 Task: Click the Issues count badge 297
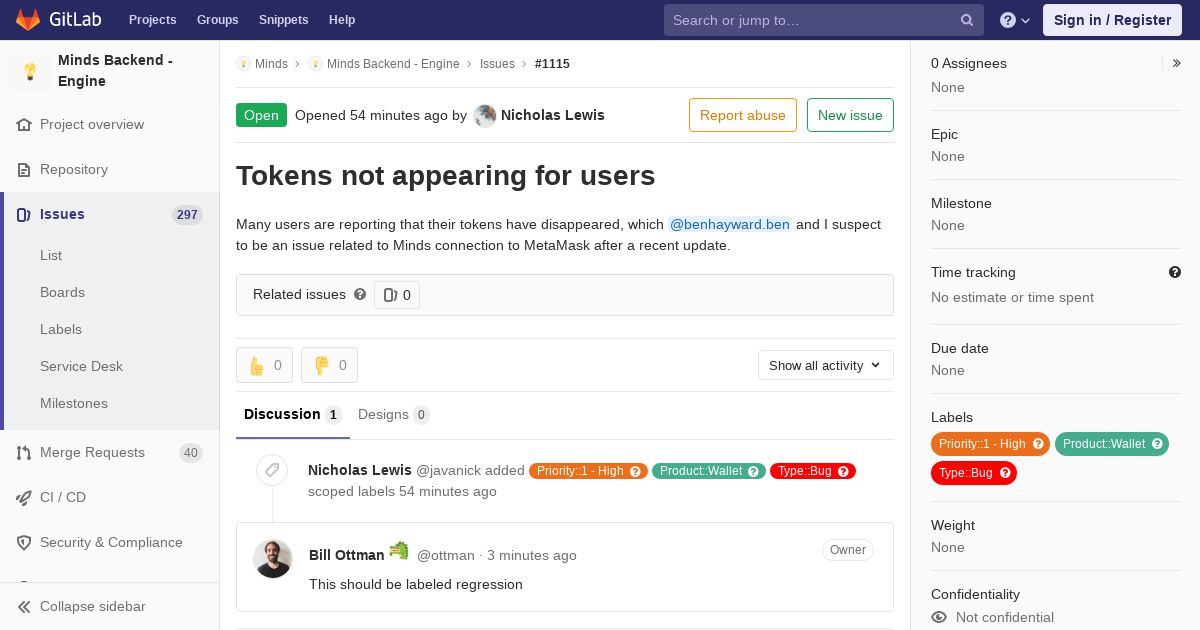pos(187,215)
